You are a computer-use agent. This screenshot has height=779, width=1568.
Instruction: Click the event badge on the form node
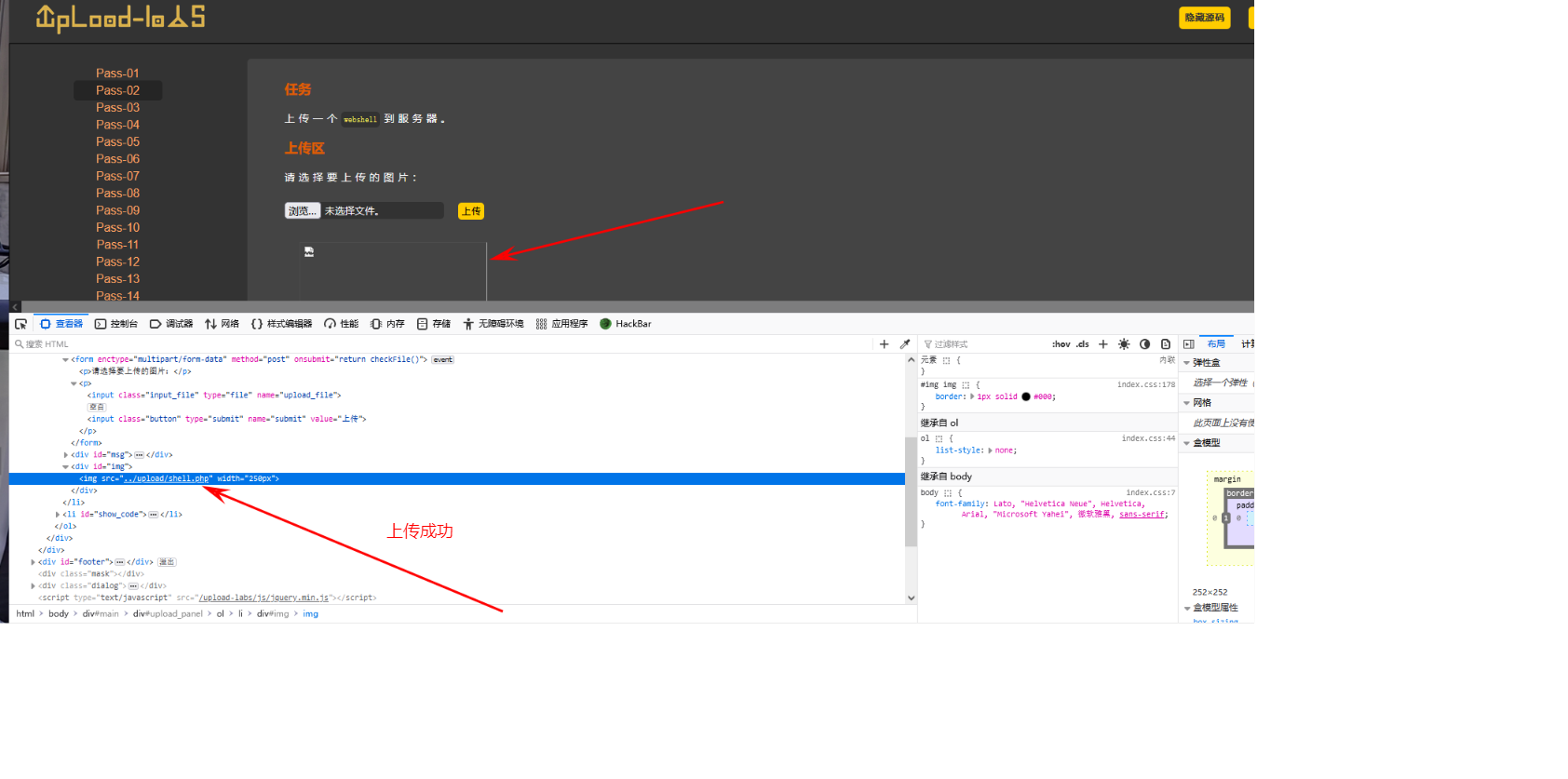click(x=443, y=359)
